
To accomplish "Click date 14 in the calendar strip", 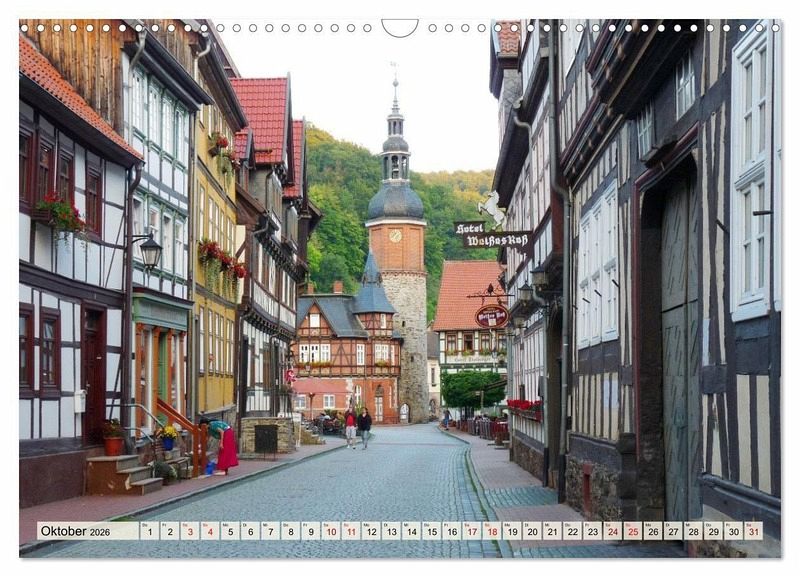I will pyautogui.click(x=411, y=531).
